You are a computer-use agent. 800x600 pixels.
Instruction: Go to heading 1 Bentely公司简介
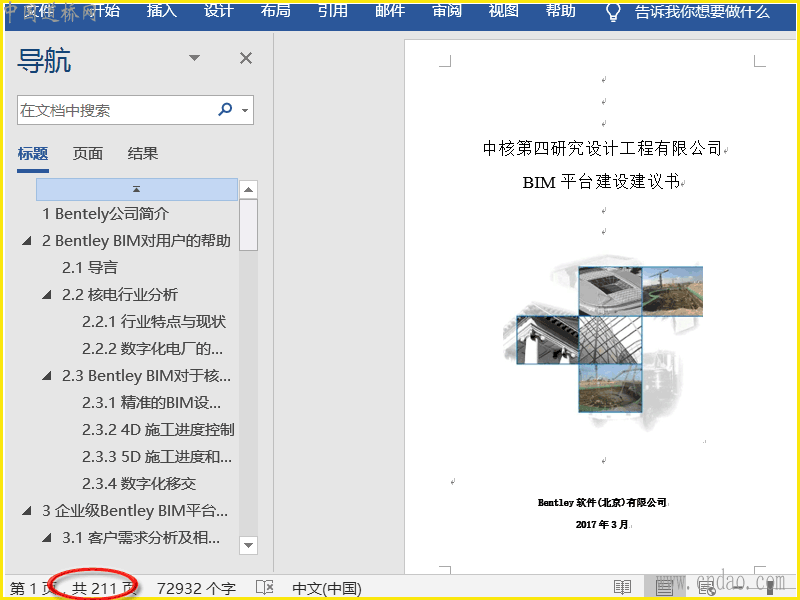pos(106,214)
